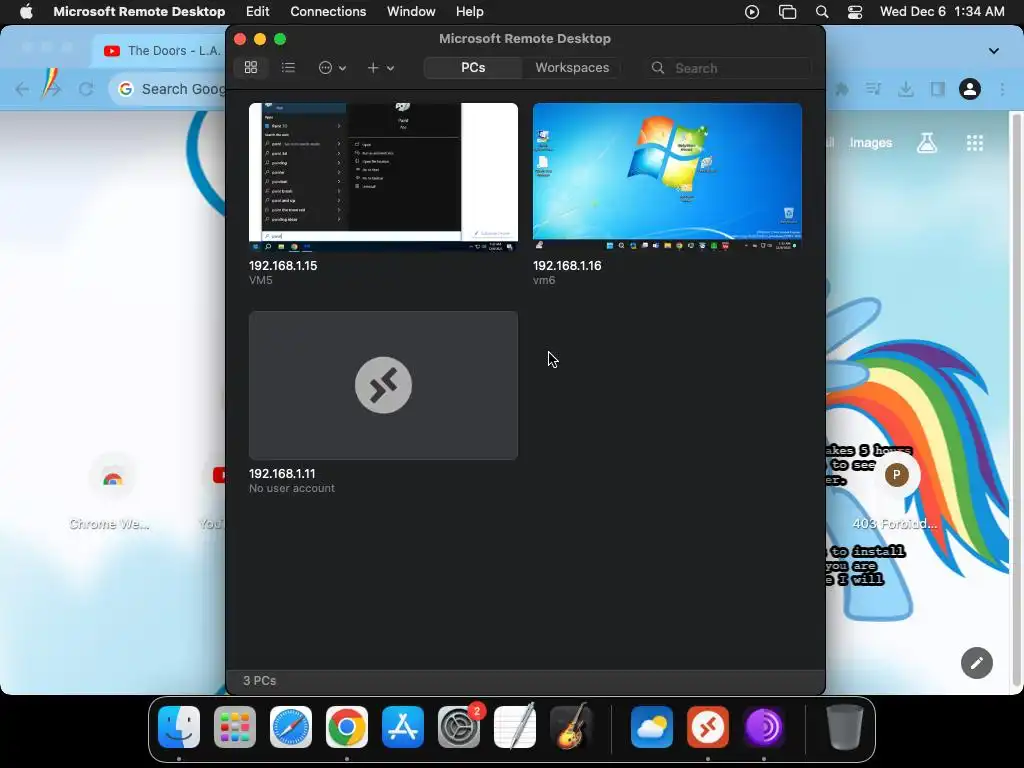Click the Remote Desktop search field

click(729, 68)
